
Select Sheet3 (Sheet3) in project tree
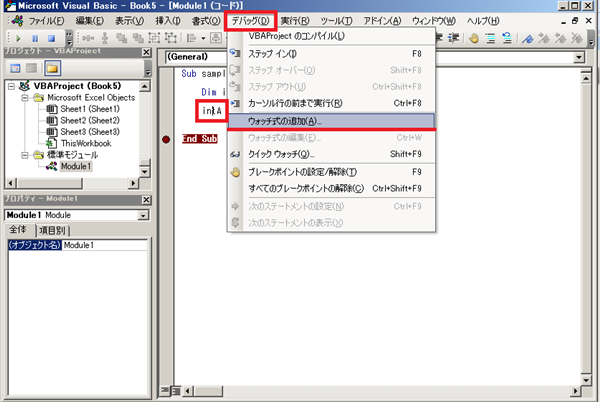pos(90,132)
